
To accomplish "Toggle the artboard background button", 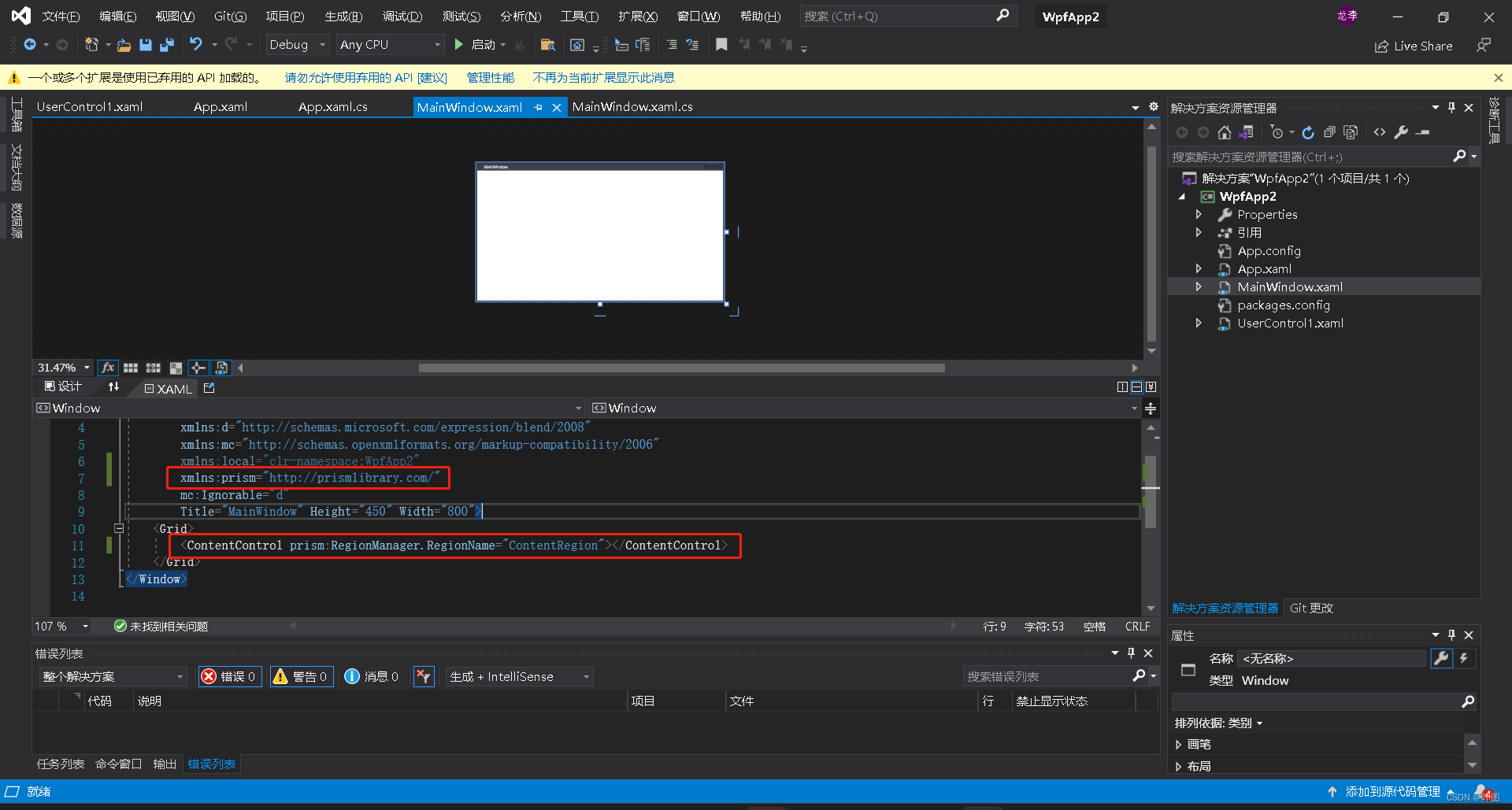I will (176, 368).
